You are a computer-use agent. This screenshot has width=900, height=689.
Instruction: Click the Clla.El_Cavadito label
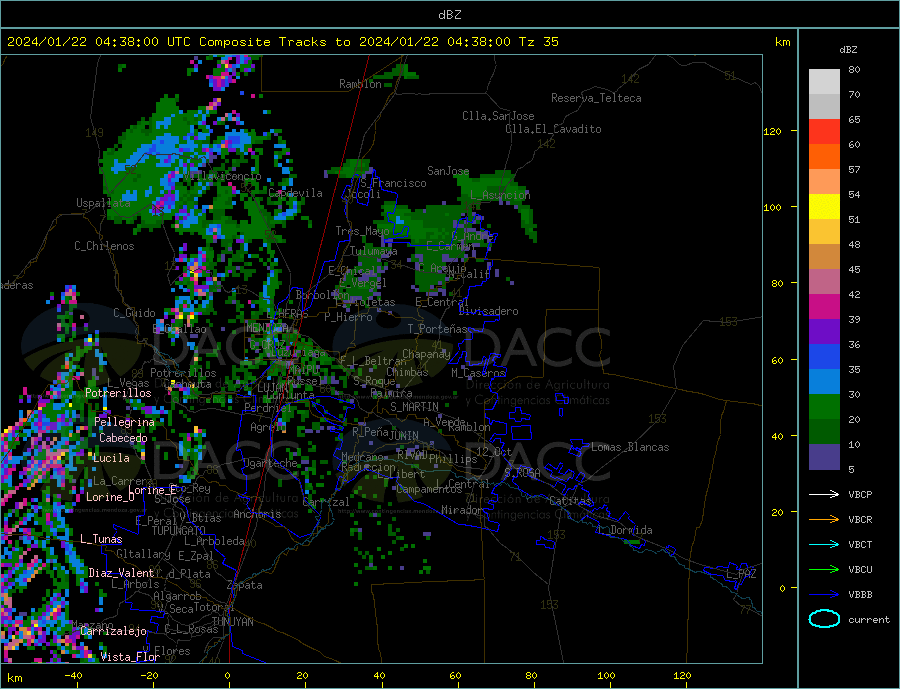tap(553, 129)
